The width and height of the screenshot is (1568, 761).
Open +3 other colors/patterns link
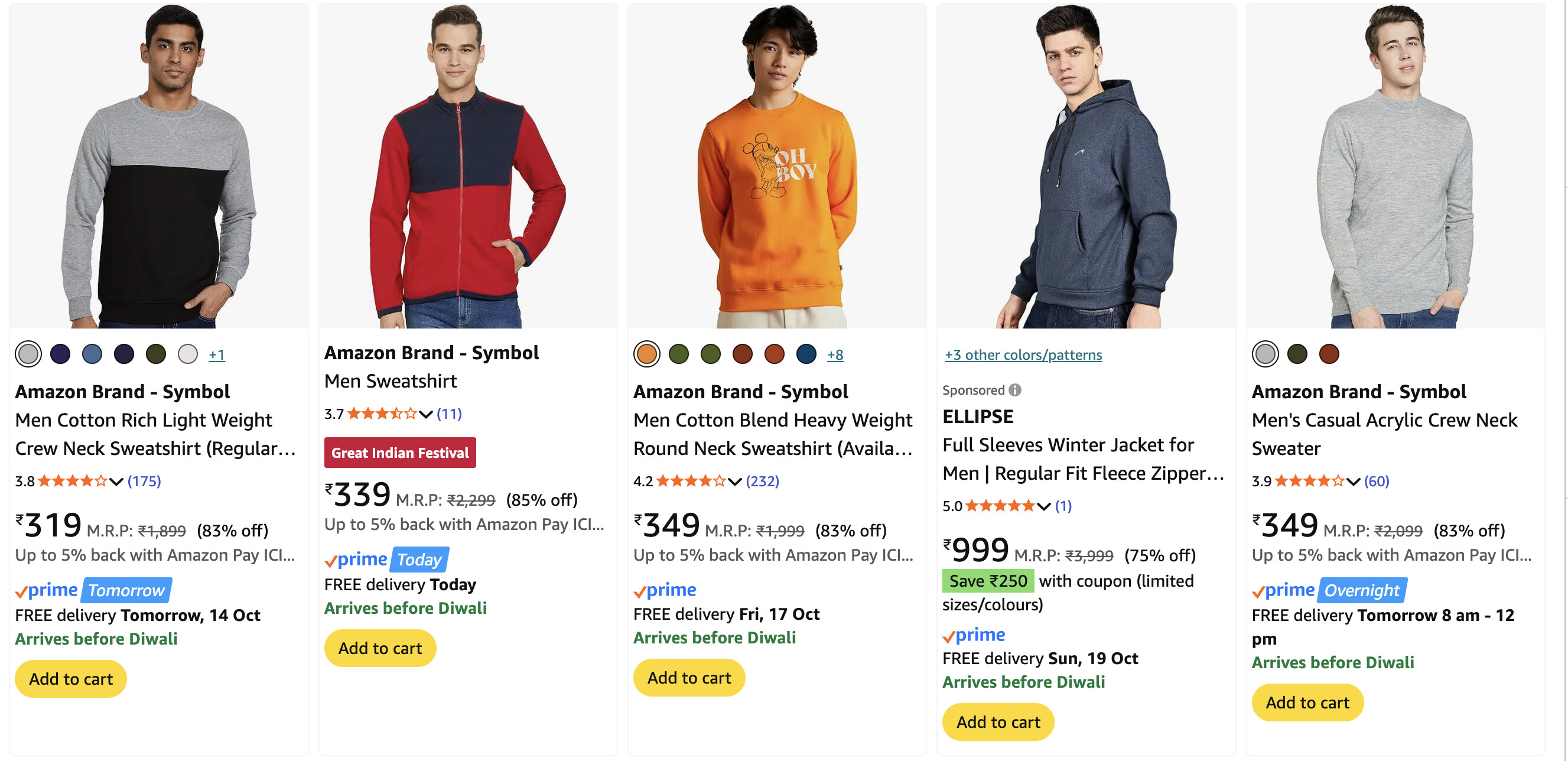click(1023, 355)
